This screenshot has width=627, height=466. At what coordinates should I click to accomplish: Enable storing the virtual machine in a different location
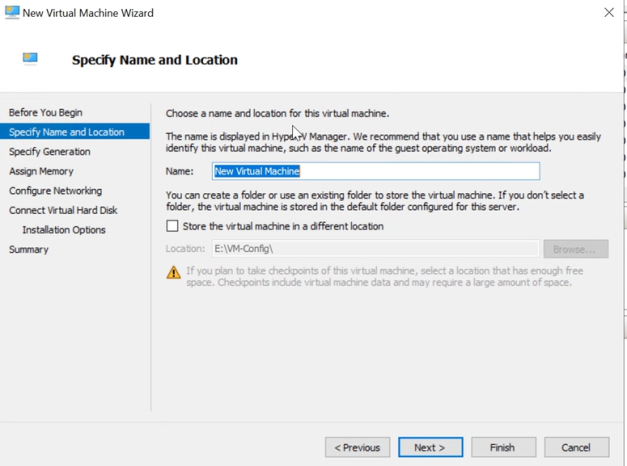[x=172, y=226]
